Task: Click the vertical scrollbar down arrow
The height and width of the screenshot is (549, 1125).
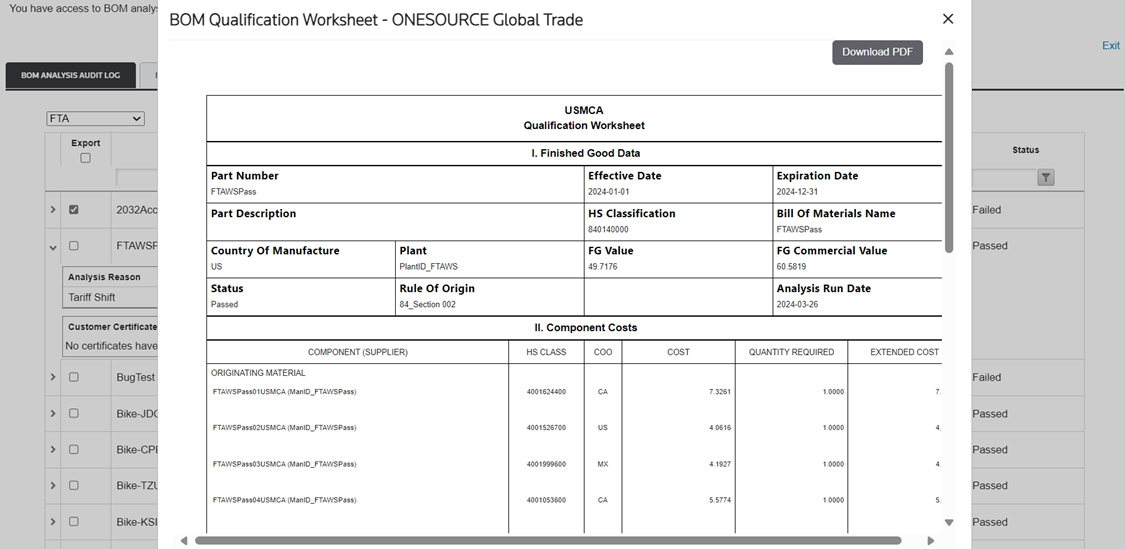Action: [949, 522]
